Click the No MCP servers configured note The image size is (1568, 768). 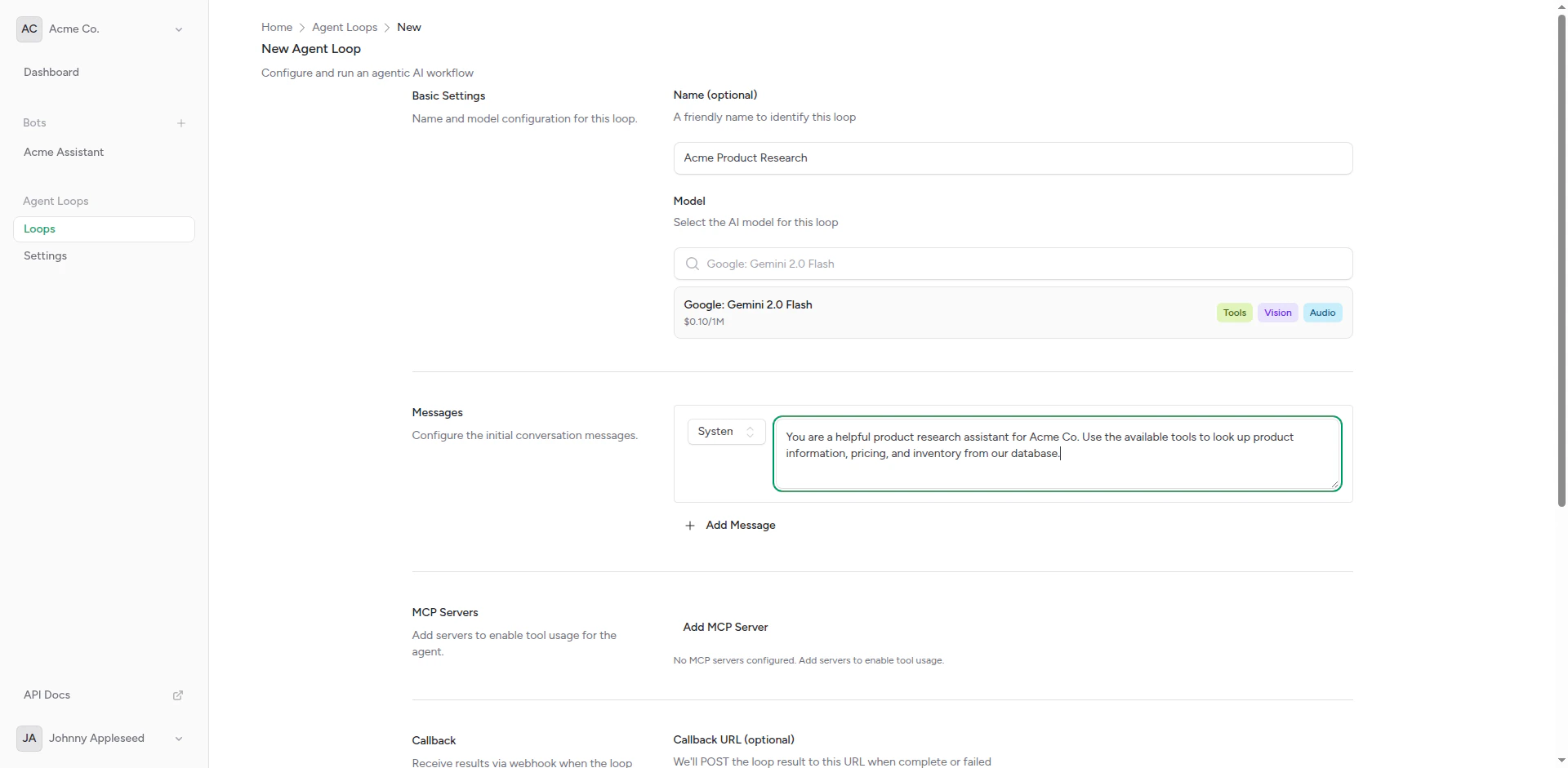click(x=808, y=660)
